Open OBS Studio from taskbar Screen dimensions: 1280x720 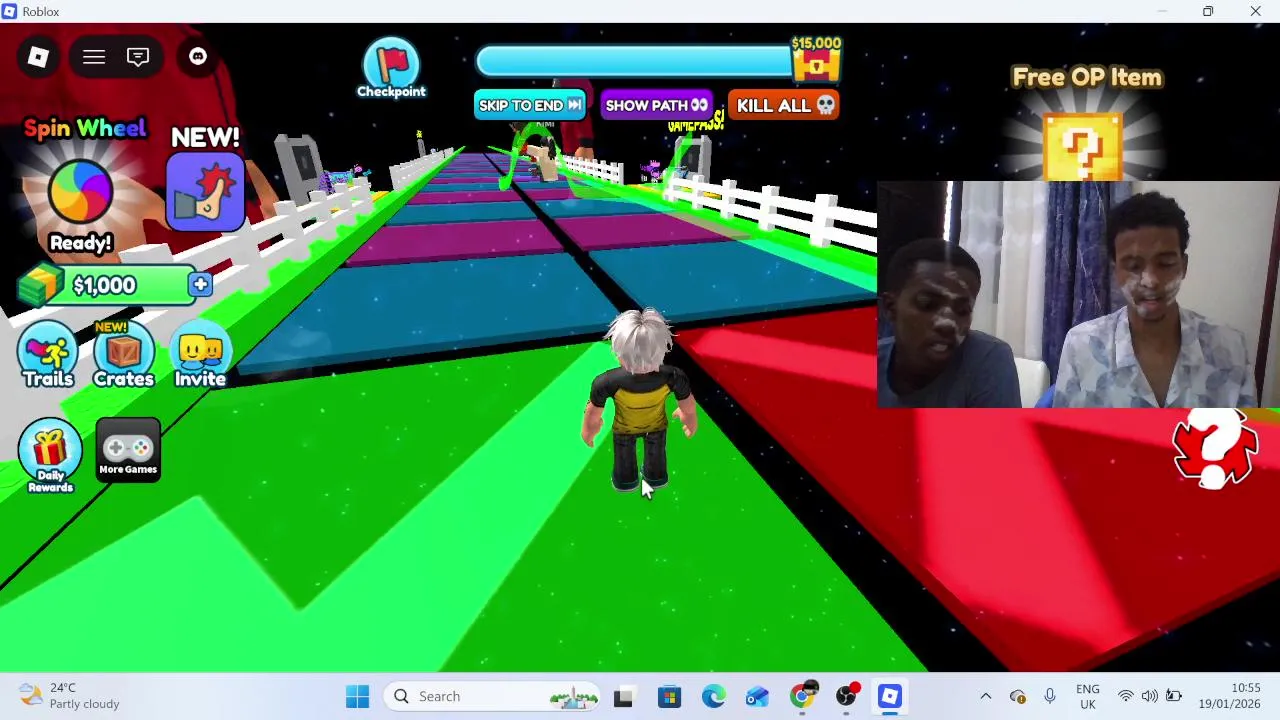coord(846,696)
